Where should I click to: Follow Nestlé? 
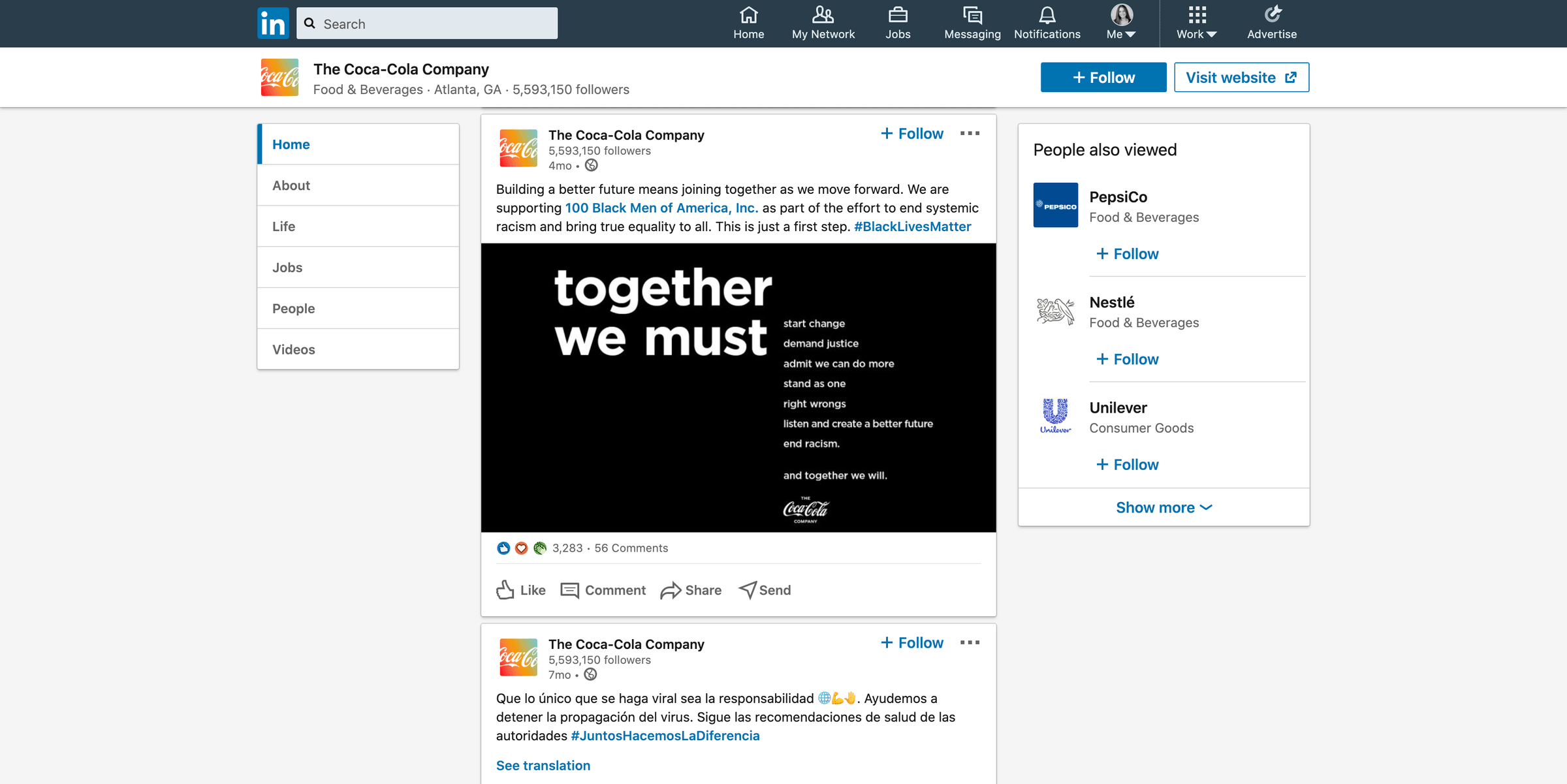pyautogui.click(x=1128, y=359)
